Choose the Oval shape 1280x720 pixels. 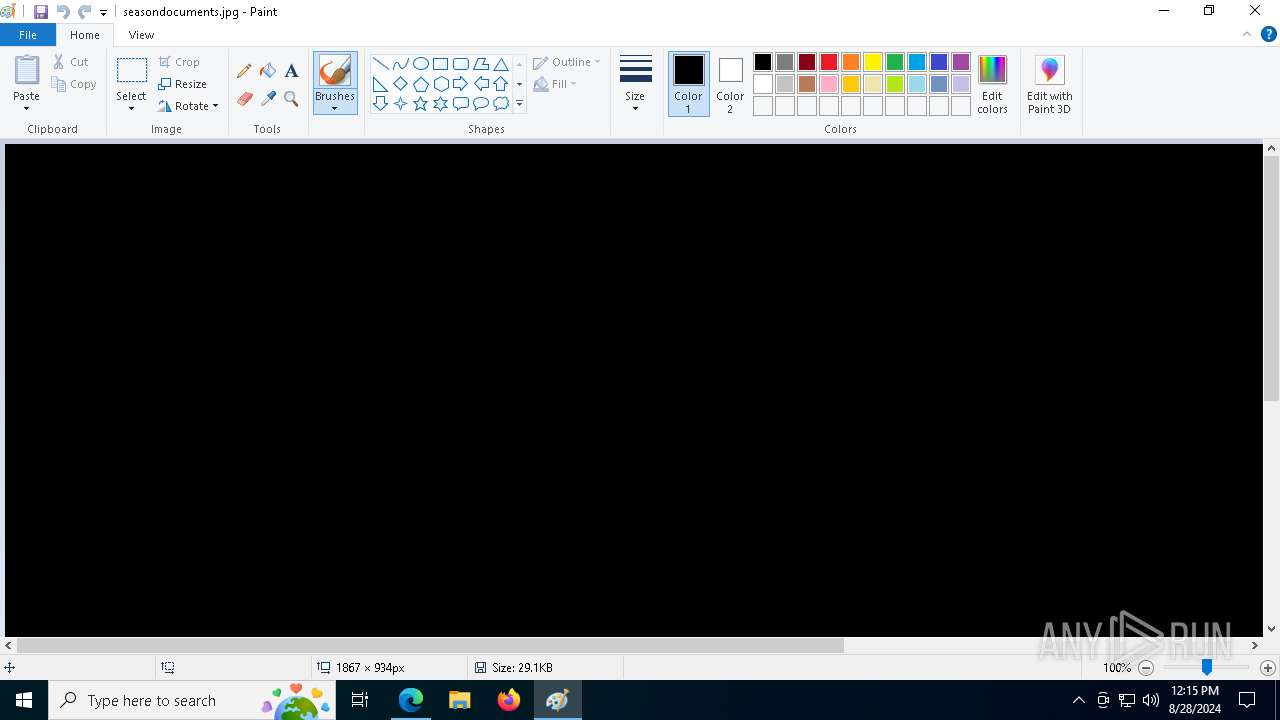[421, 64]
